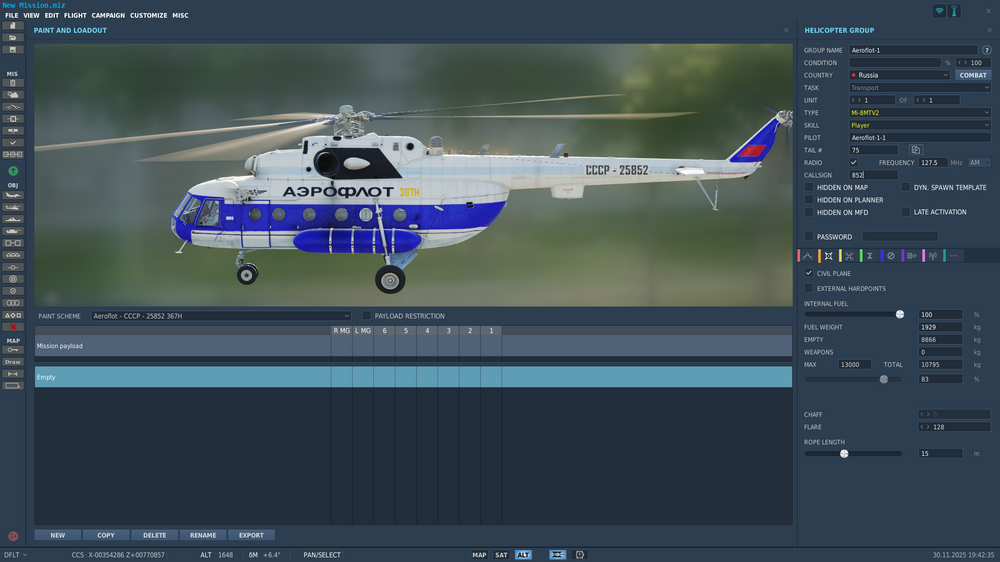Open the FLIGHT menu
The height and width of the screenshot is (562, 1000).
tap(75, 15)
